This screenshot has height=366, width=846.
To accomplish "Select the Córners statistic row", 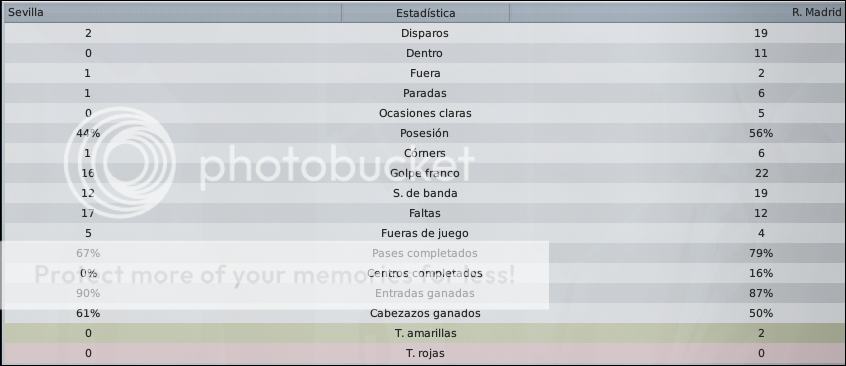I will [x=423, y=153].
